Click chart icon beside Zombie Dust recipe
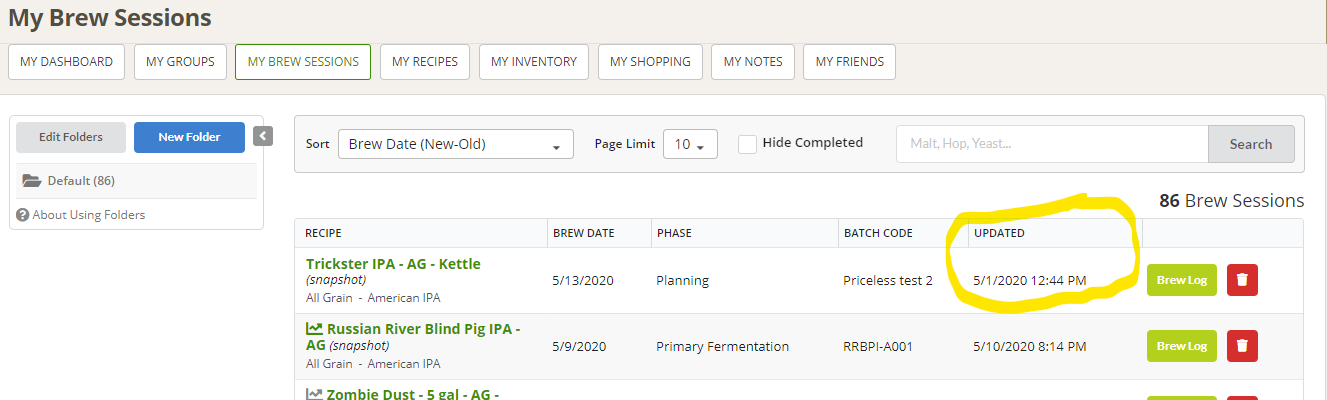Image resolution: width=1327 pixels, height=400 pixels. pos(314,394)
